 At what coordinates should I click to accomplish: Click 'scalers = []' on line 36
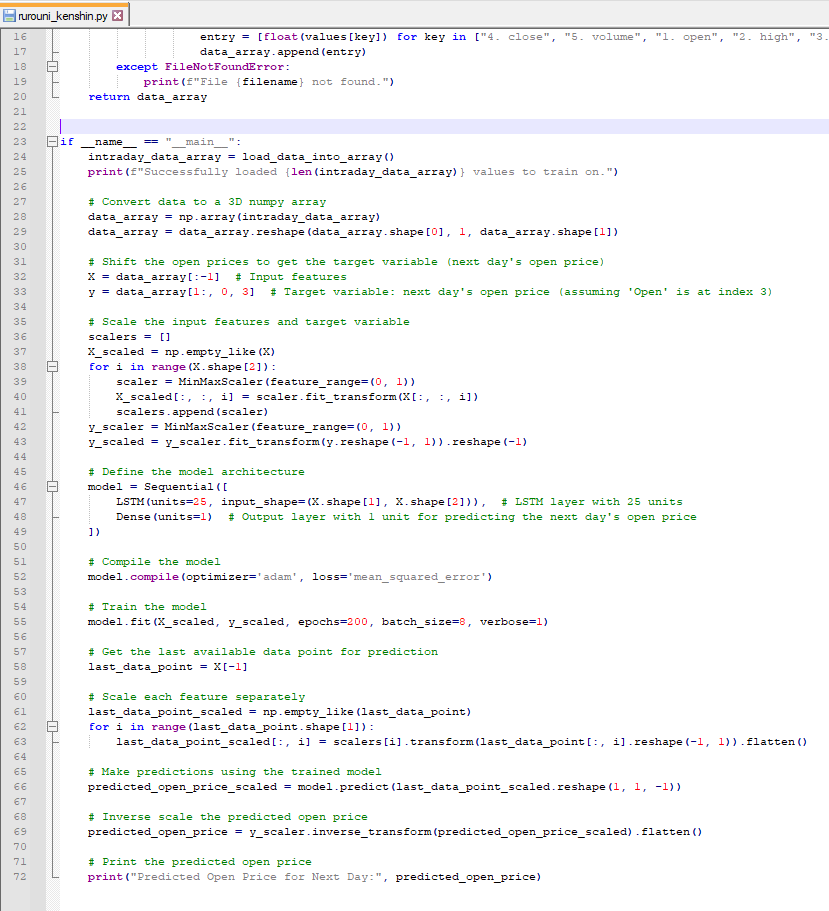tap(130, 337)
